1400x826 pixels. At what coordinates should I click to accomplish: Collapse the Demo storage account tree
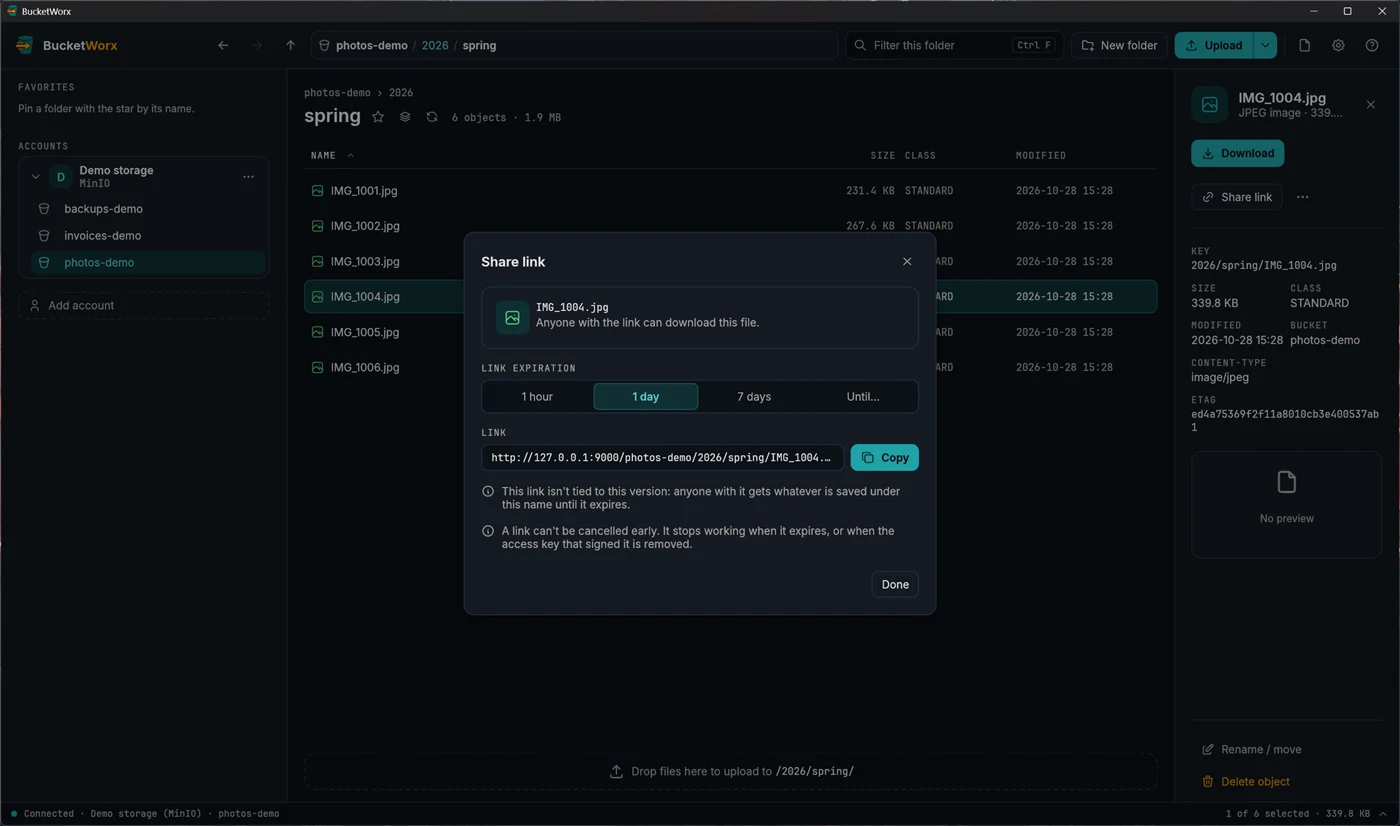tap(36, 177)
